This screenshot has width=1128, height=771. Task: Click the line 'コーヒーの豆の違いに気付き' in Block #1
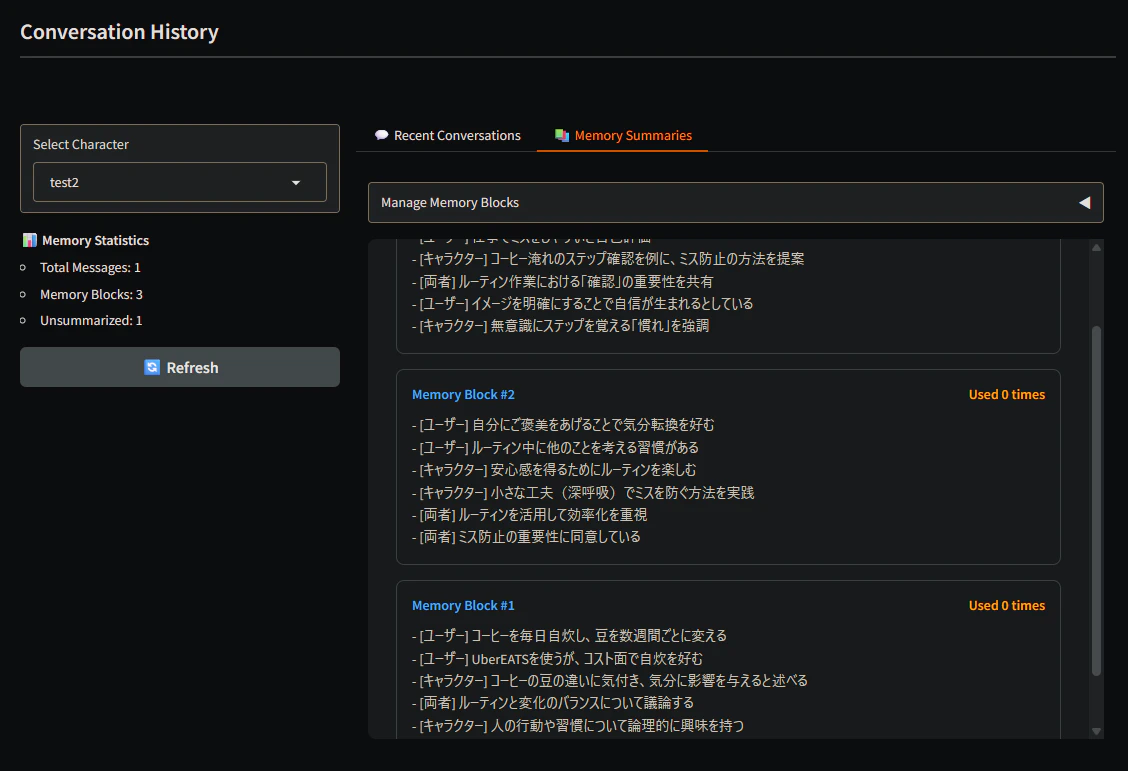610,680
